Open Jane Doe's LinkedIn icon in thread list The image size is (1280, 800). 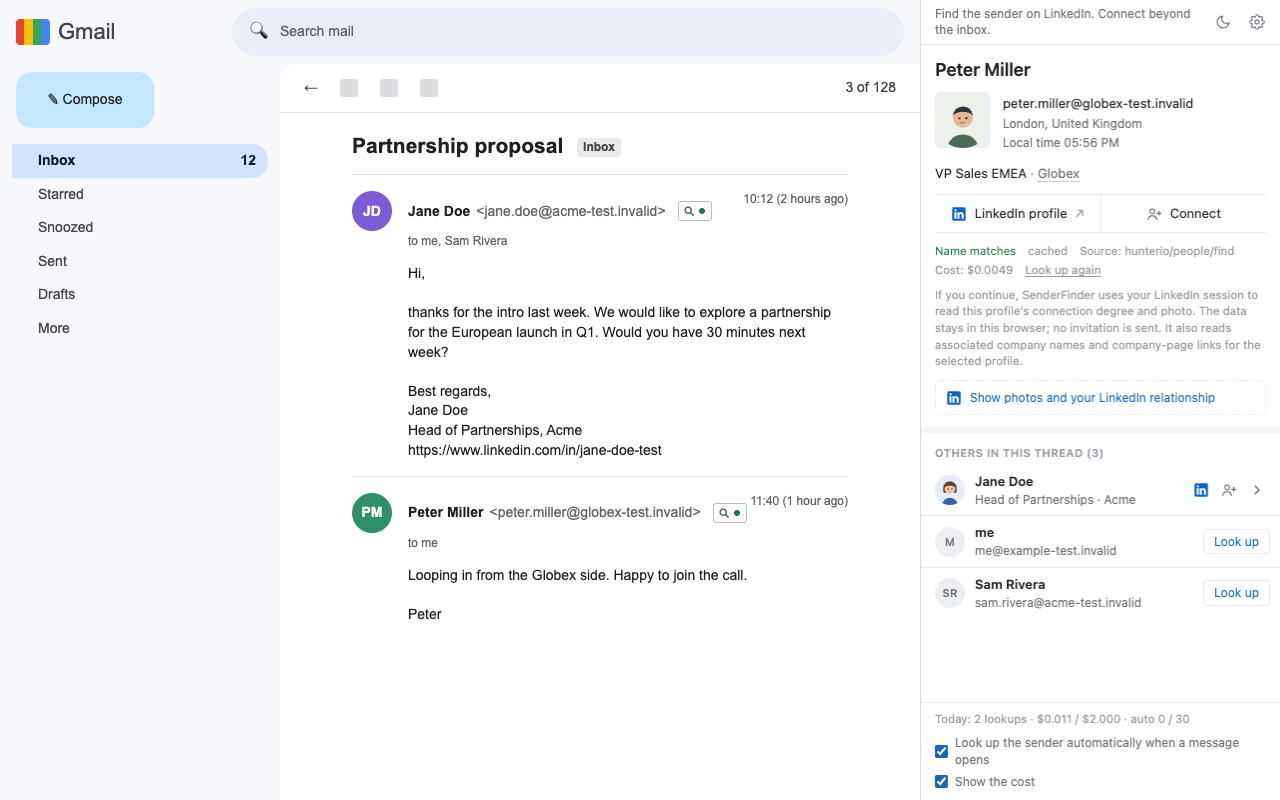1201,490
